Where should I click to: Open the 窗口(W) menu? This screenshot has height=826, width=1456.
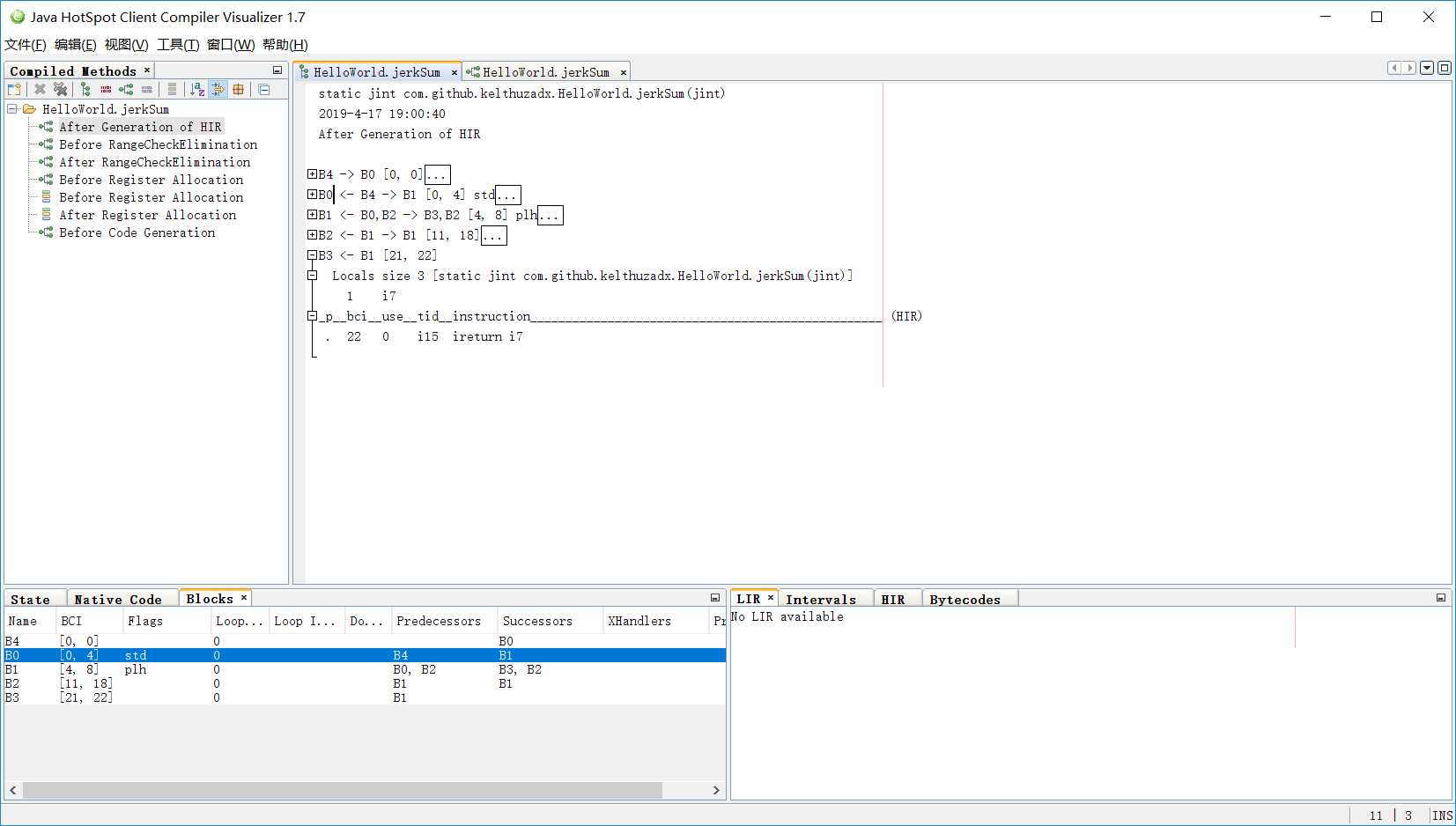pyautogui.click(x=231, y=45)
